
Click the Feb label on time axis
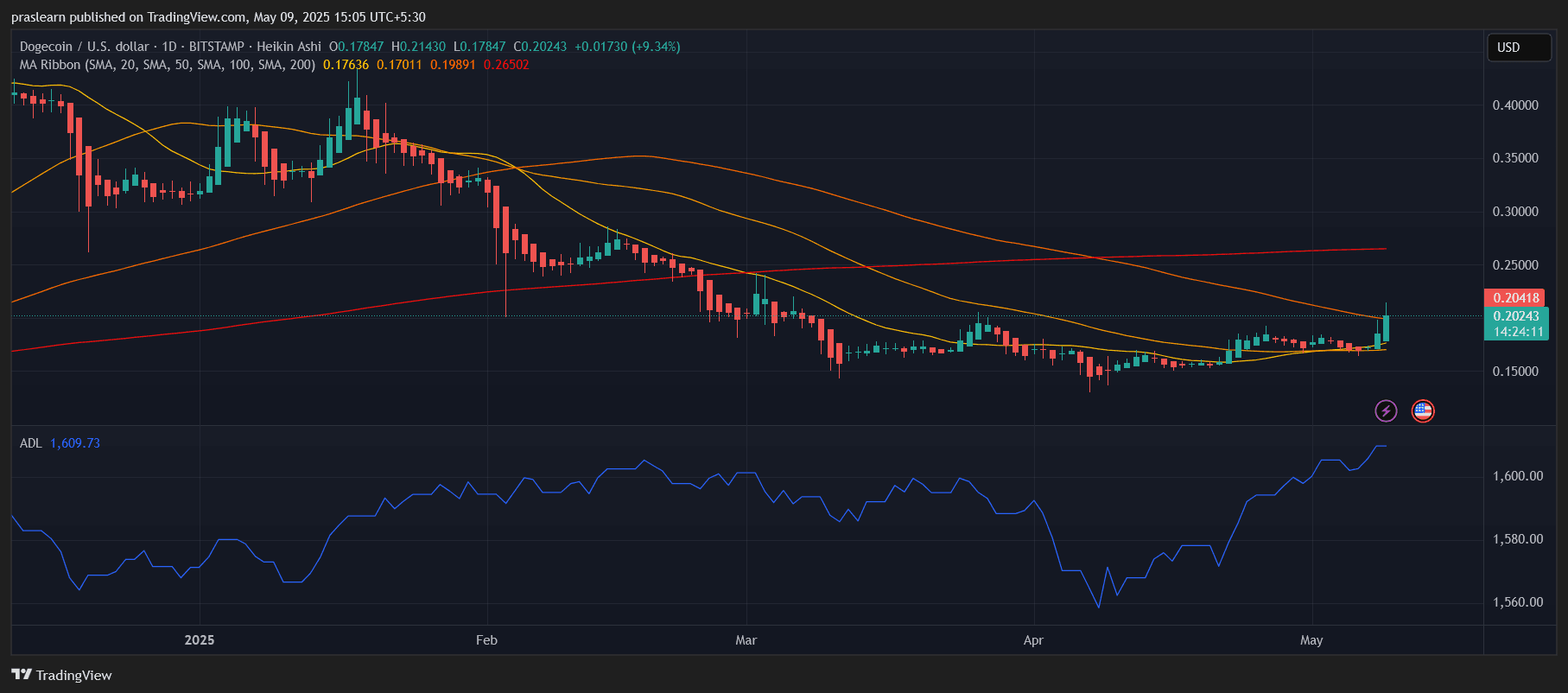pyautogui.click(x=486, y=640)
